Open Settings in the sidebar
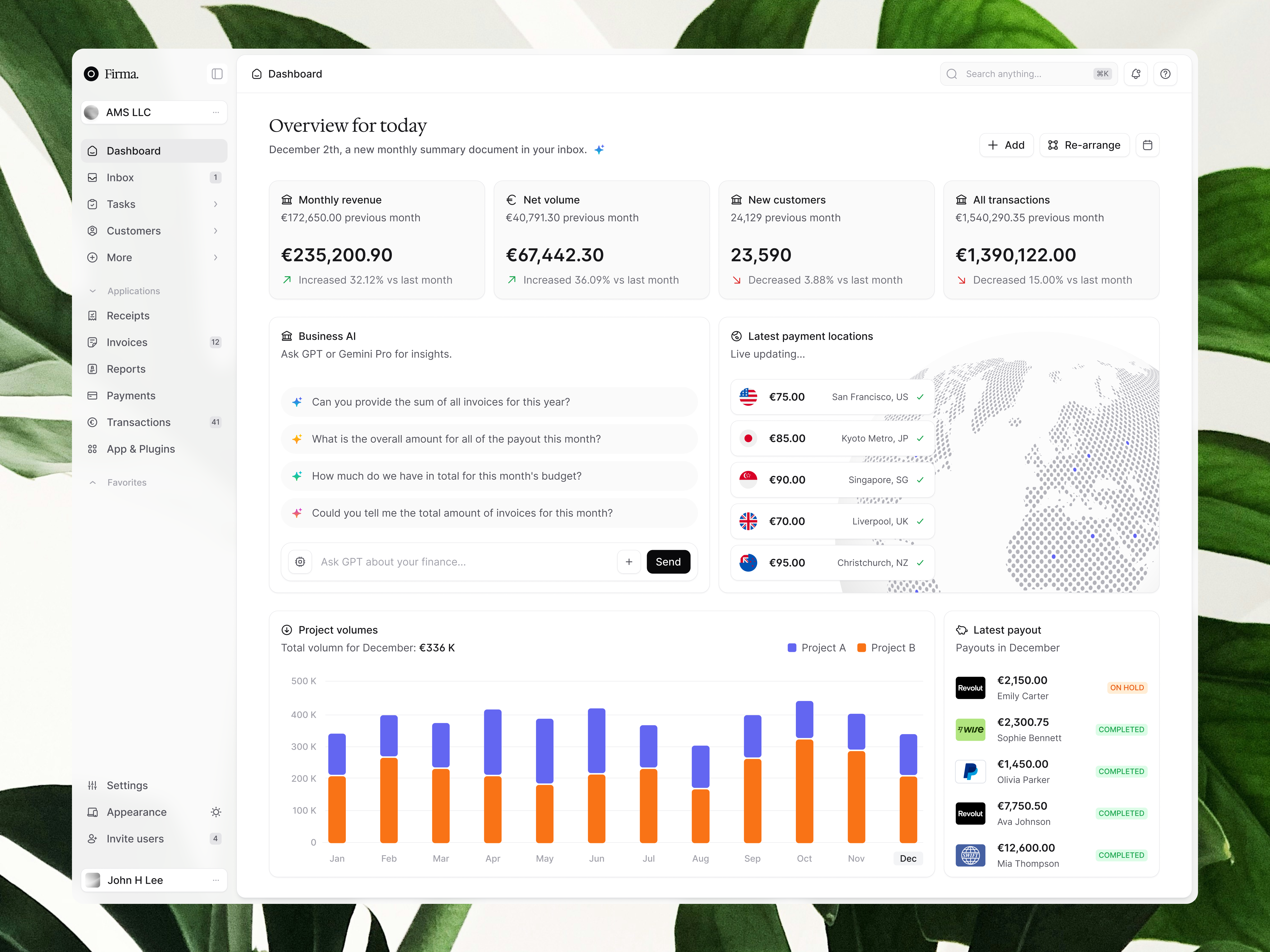 (154, 786)
